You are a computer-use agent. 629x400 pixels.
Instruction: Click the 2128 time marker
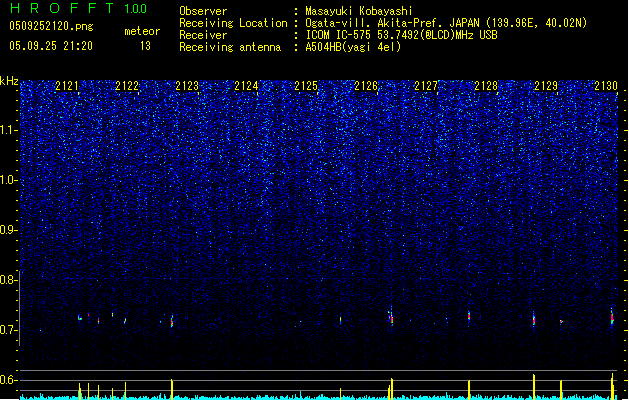[486, 86]
